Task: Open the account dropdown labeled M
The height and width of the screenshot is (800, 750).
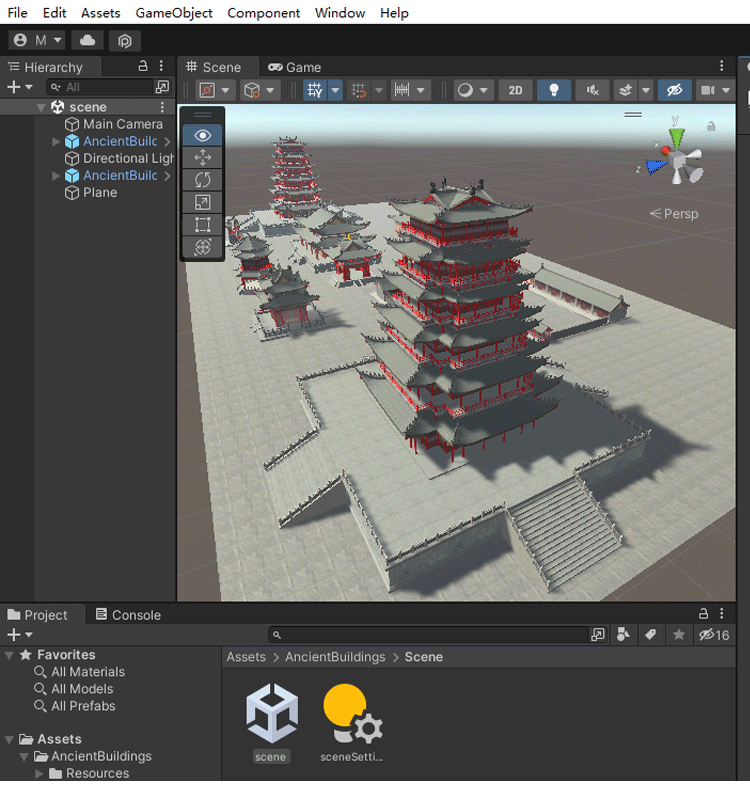Action: coord(38,40)
